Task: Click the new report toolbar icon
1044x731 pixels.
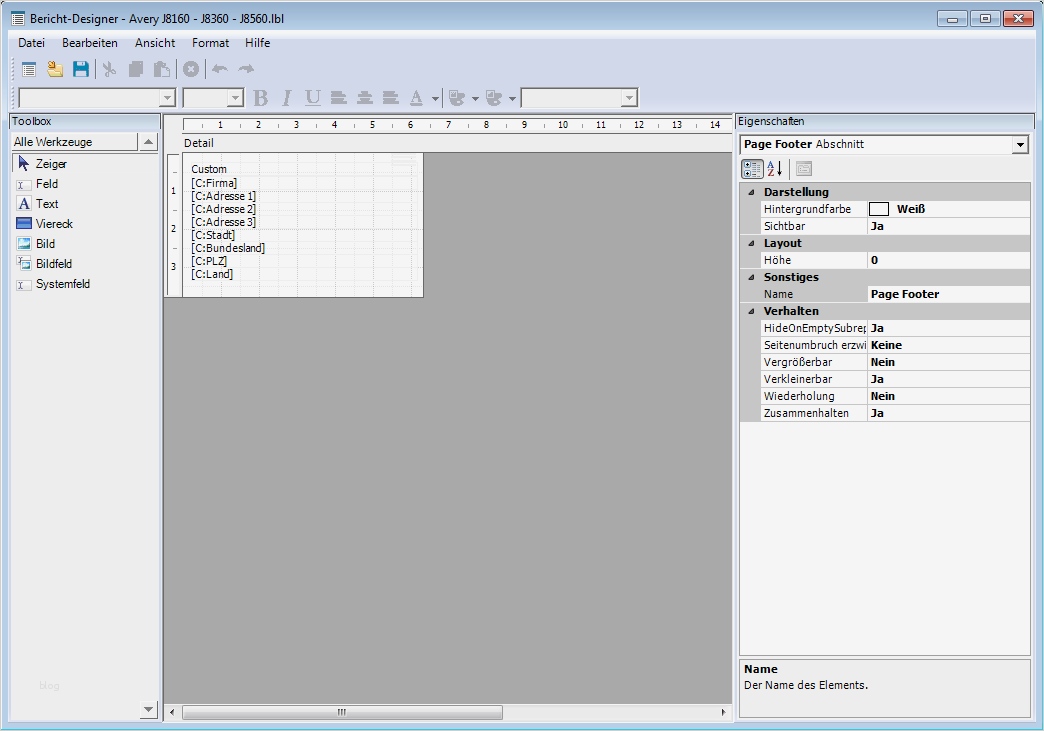Action: 29,69
